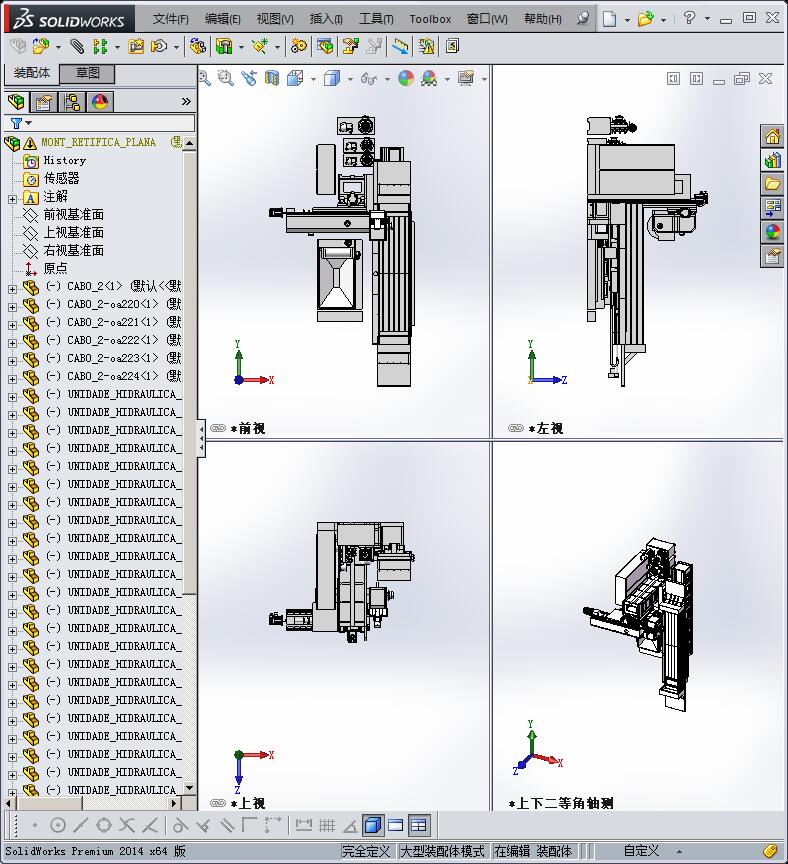
Task: Switch to the 装配体 tab
Action: (x=31, y=73)
